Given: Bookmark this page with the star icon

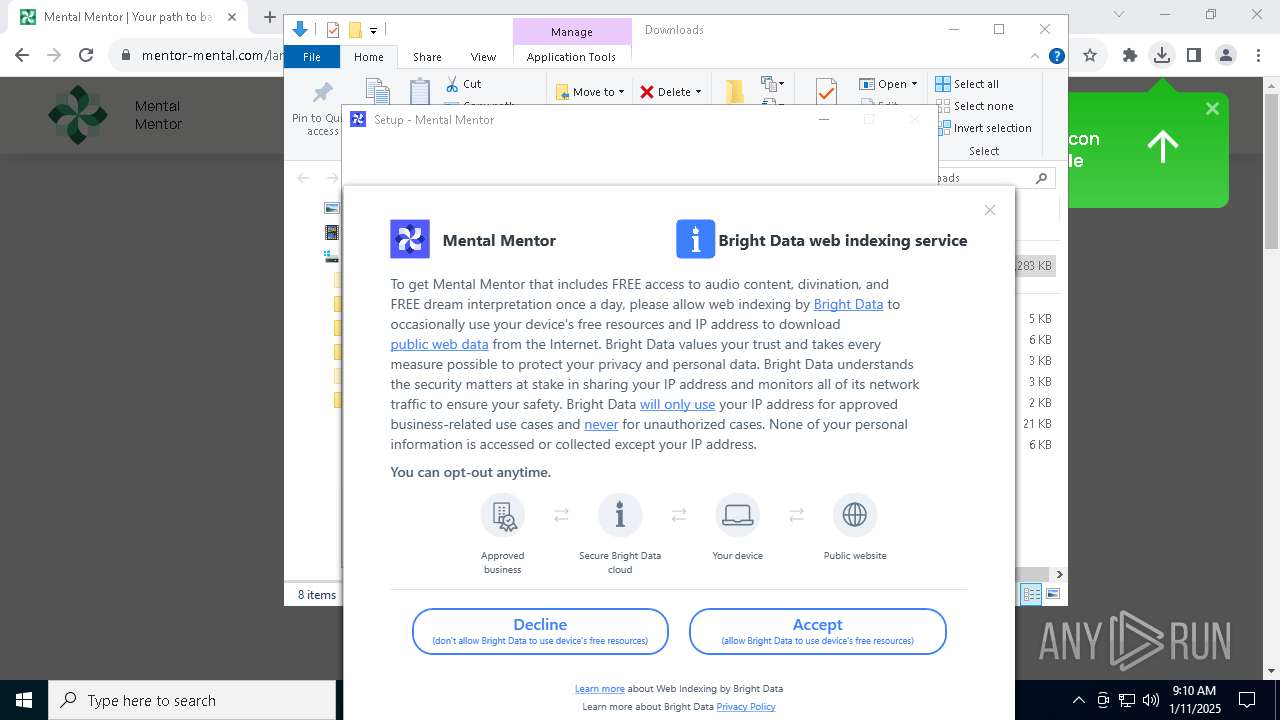Looking at the screenshot, I should click(1090, 56).
